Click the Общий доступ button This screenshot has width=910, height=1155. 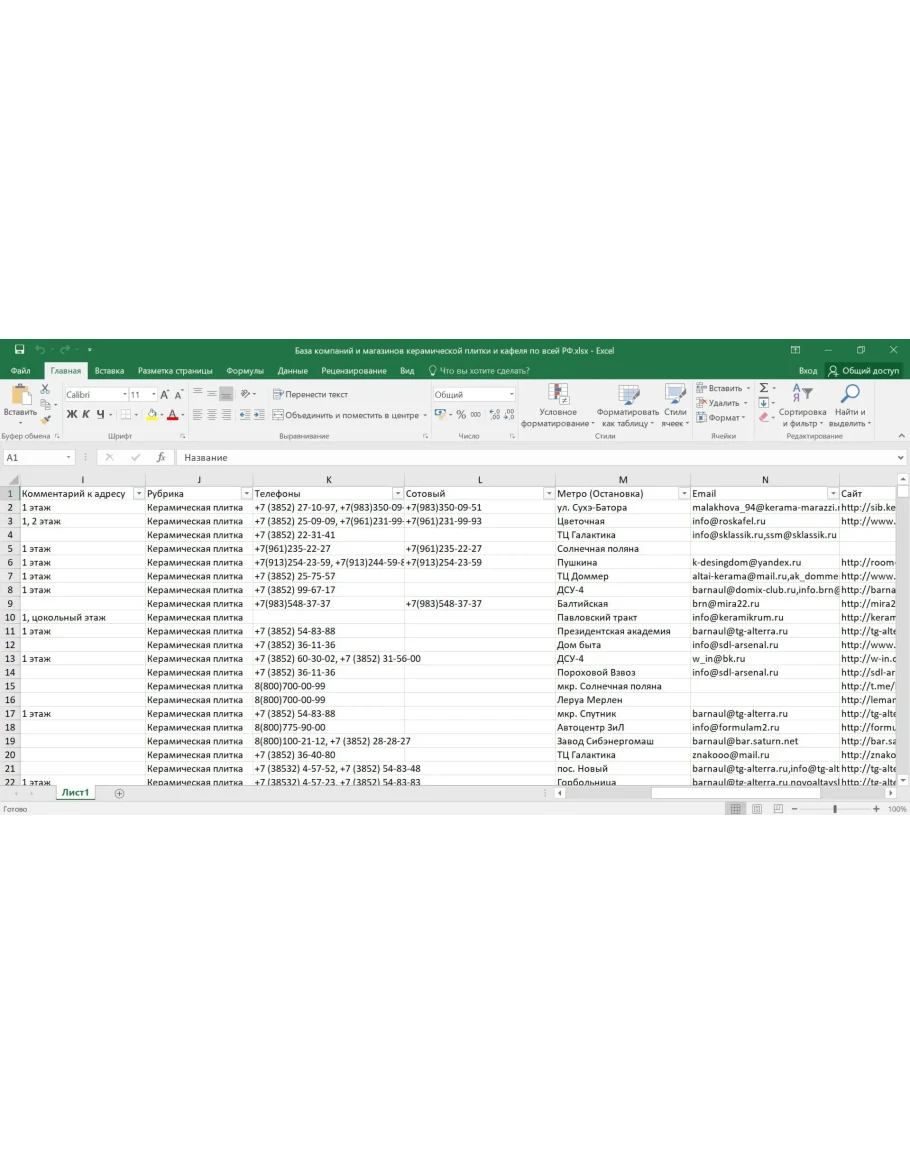pyautogui.click(x=864, y=371)
